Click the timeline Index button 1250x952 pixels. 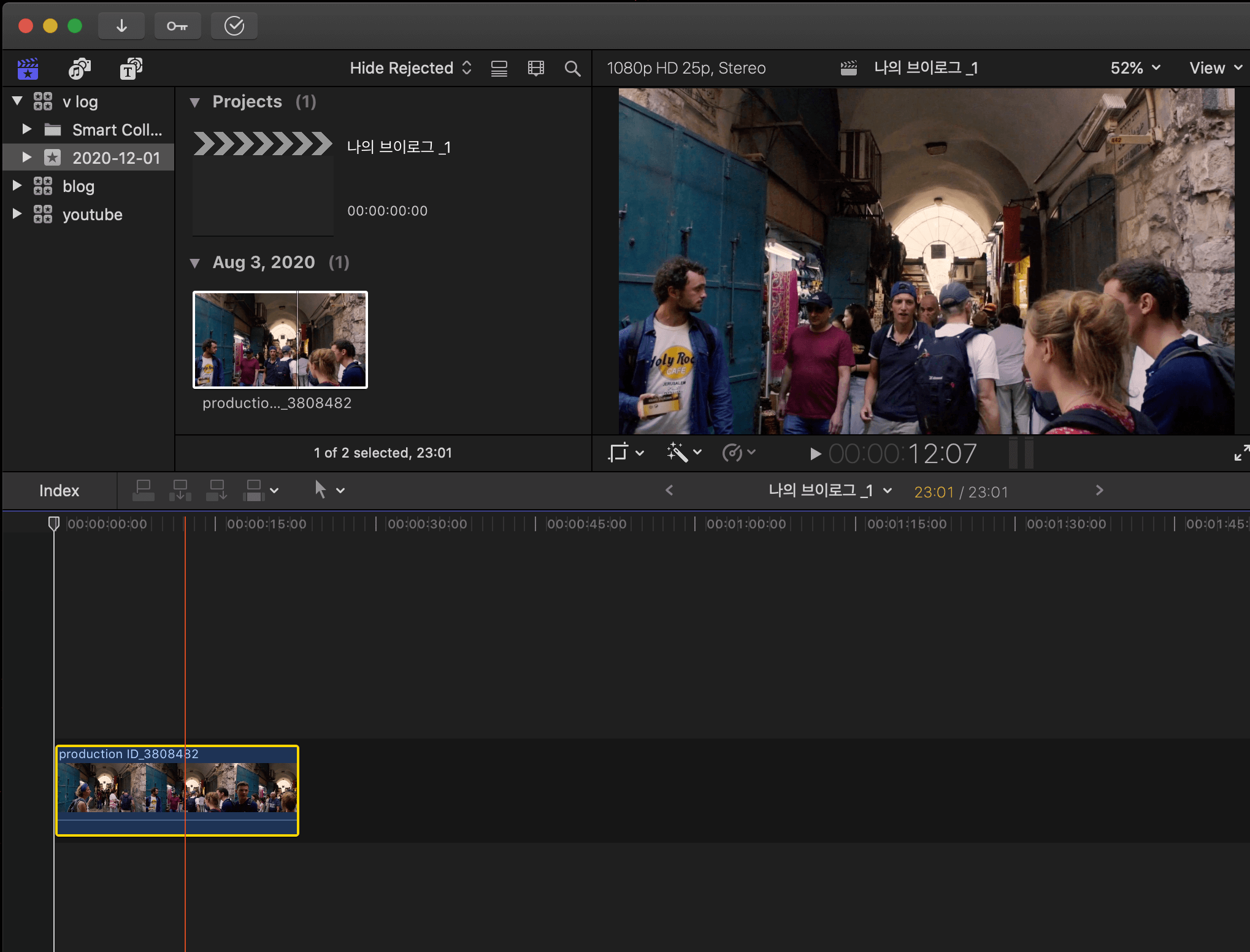[59, 490]
